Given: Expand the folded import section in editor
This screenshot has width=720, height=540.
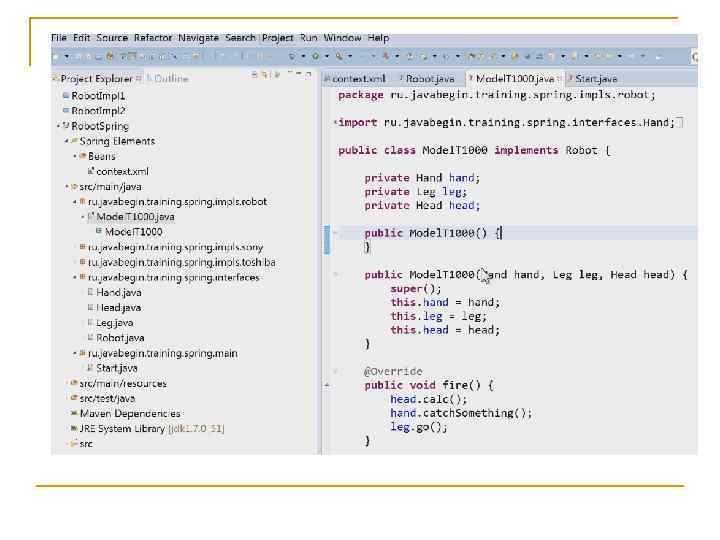Looking at the screenshot, I should (x=336, y=122).
